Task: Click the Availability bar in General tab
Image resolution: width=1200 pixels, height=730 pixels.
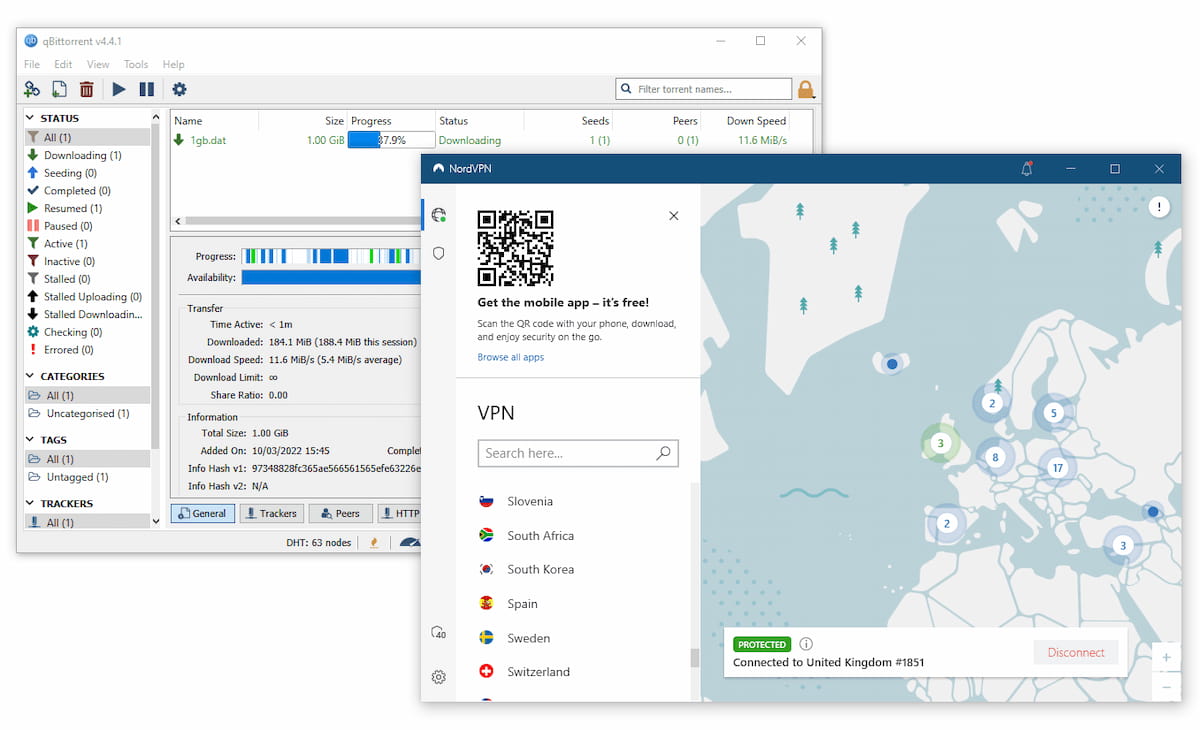Action: [332, 277]
